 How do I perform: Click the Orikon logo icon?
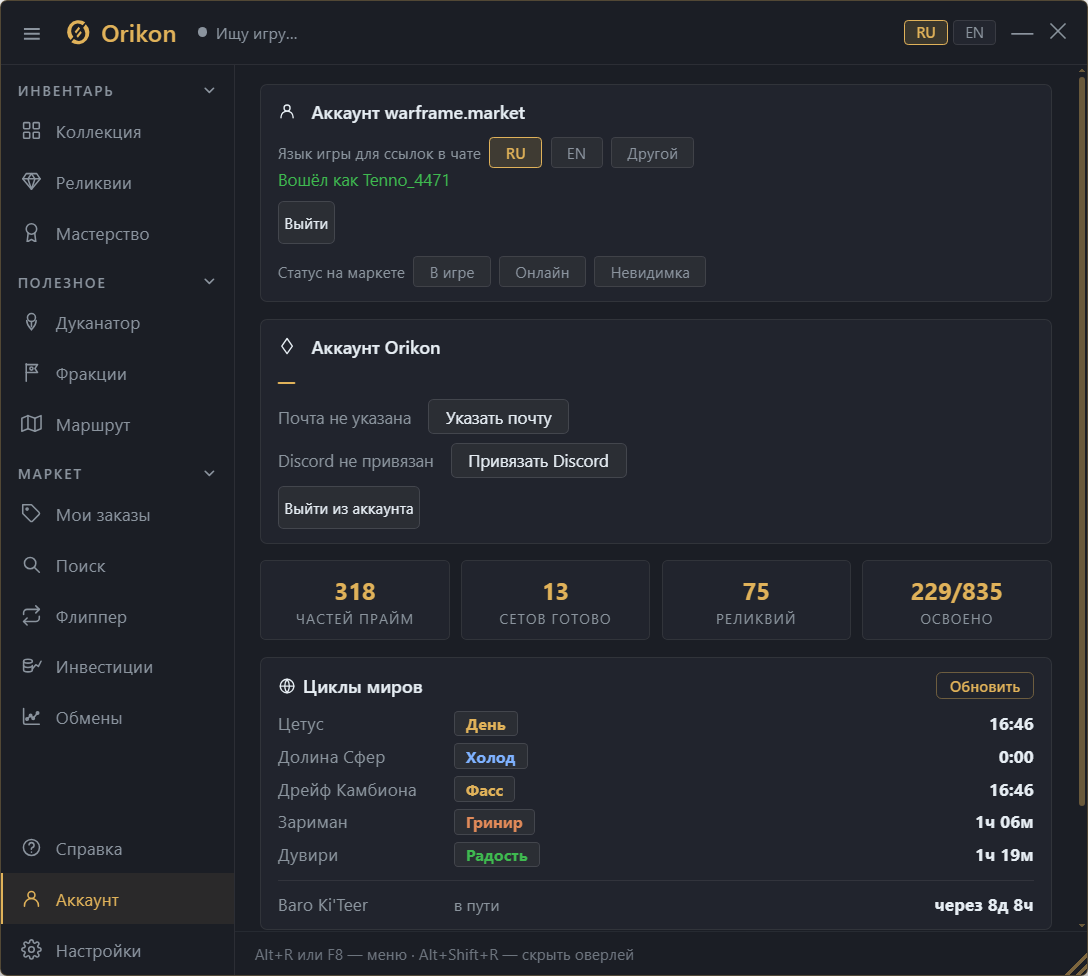coord(78,33)
